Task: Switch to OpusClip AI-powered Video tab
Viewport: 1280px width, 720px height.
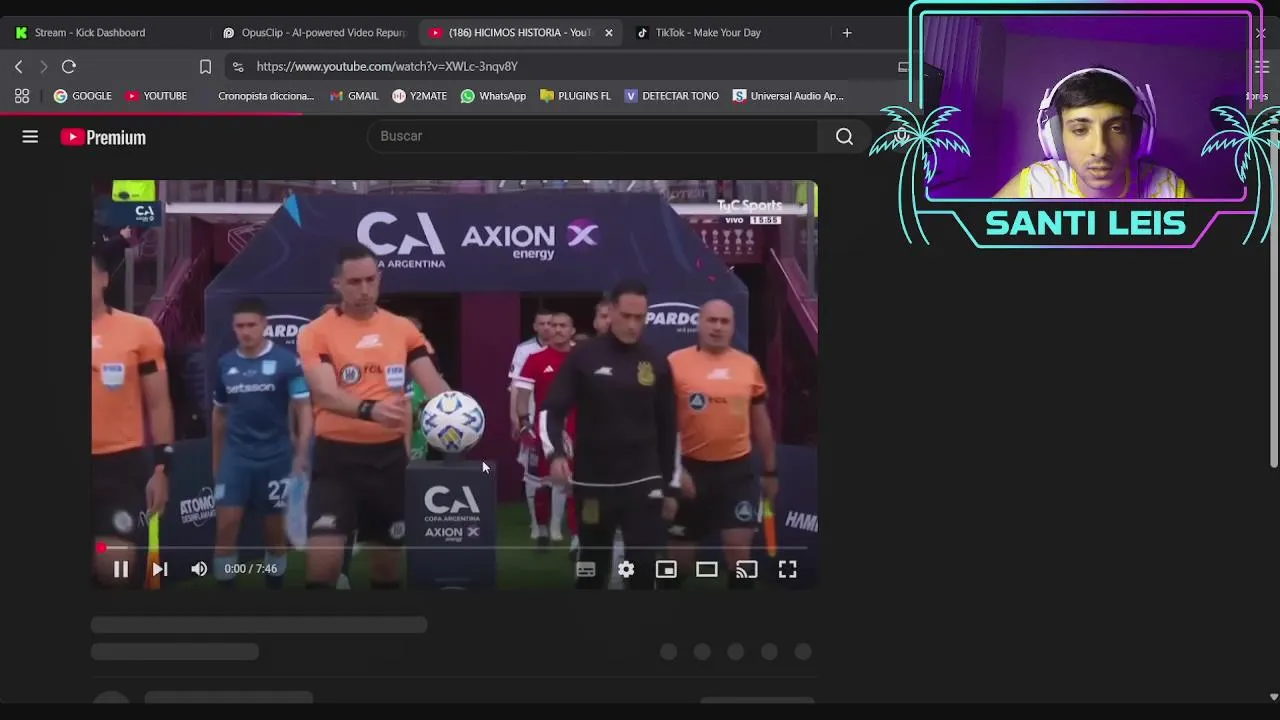Action: click(314, 33)
